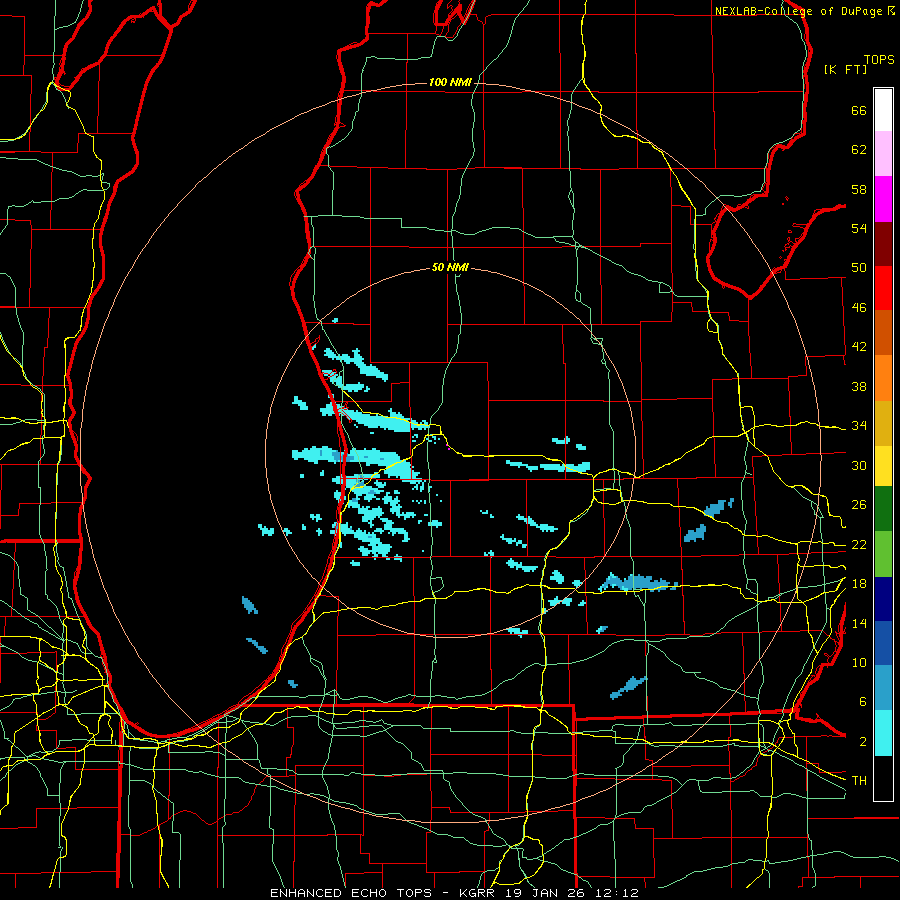Image resolution: width=900 pixels, height=900 pixels.
Task: Click the '2' legend value
Action: 862,742
